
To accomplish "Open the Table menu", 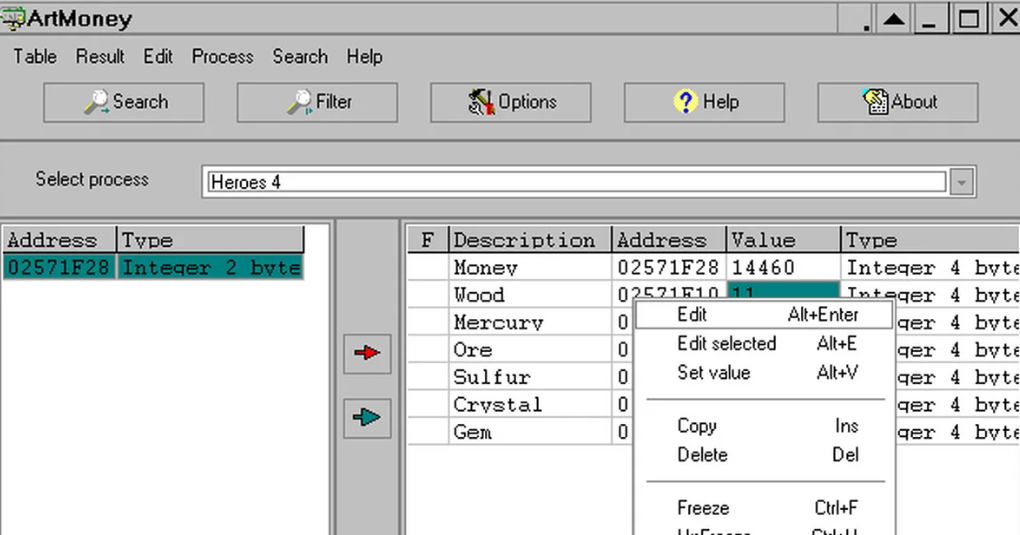I will pyautogui.click(x=35, y=57).
